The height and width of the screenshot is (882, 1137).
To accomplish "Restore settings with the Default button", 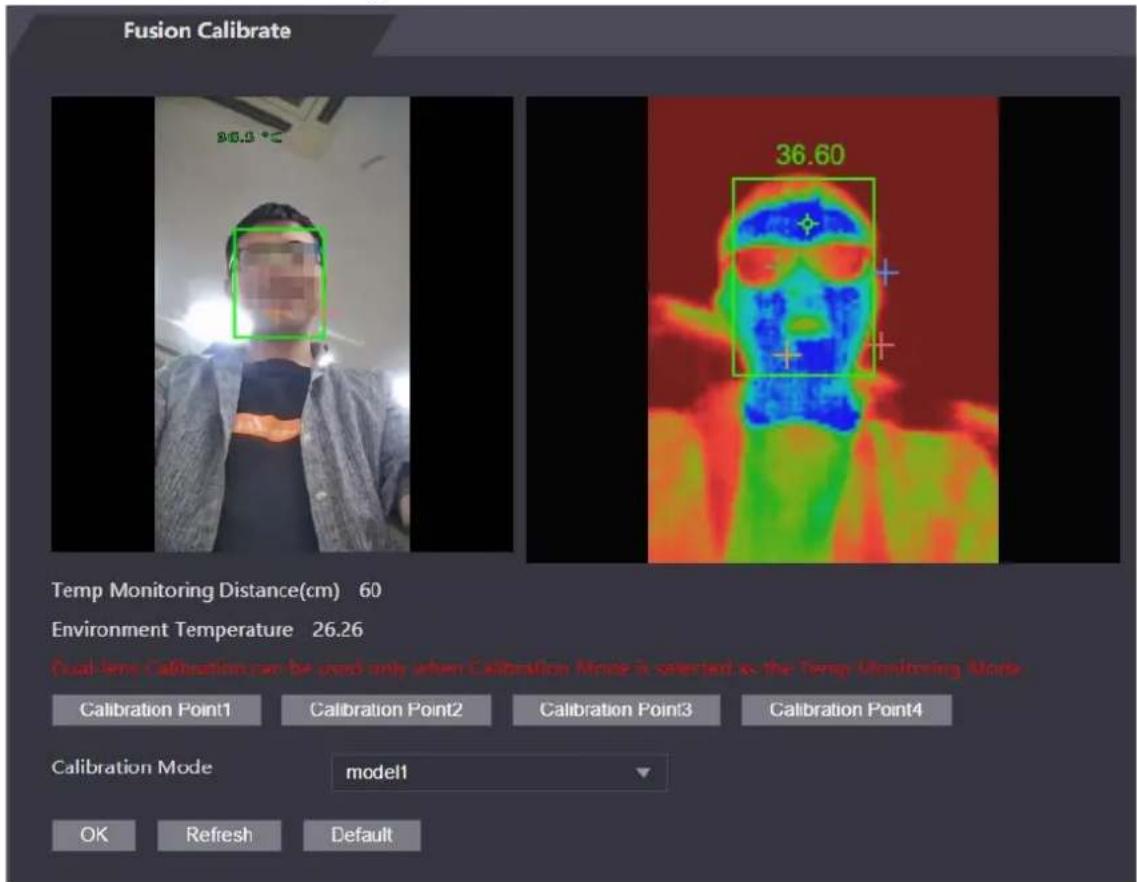I will click(361, 835).
